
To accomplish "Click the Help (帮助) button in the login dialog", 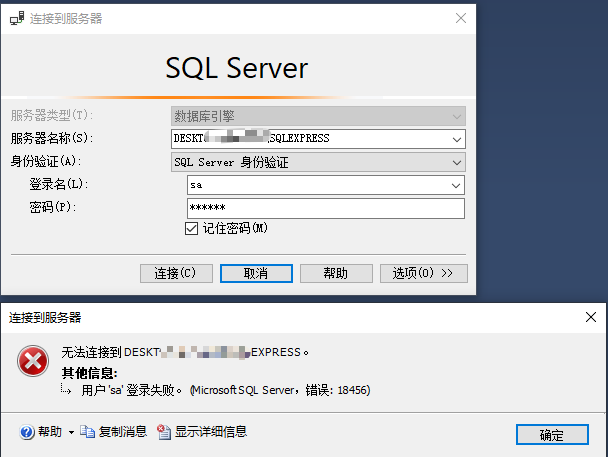I will coord(336,273).
